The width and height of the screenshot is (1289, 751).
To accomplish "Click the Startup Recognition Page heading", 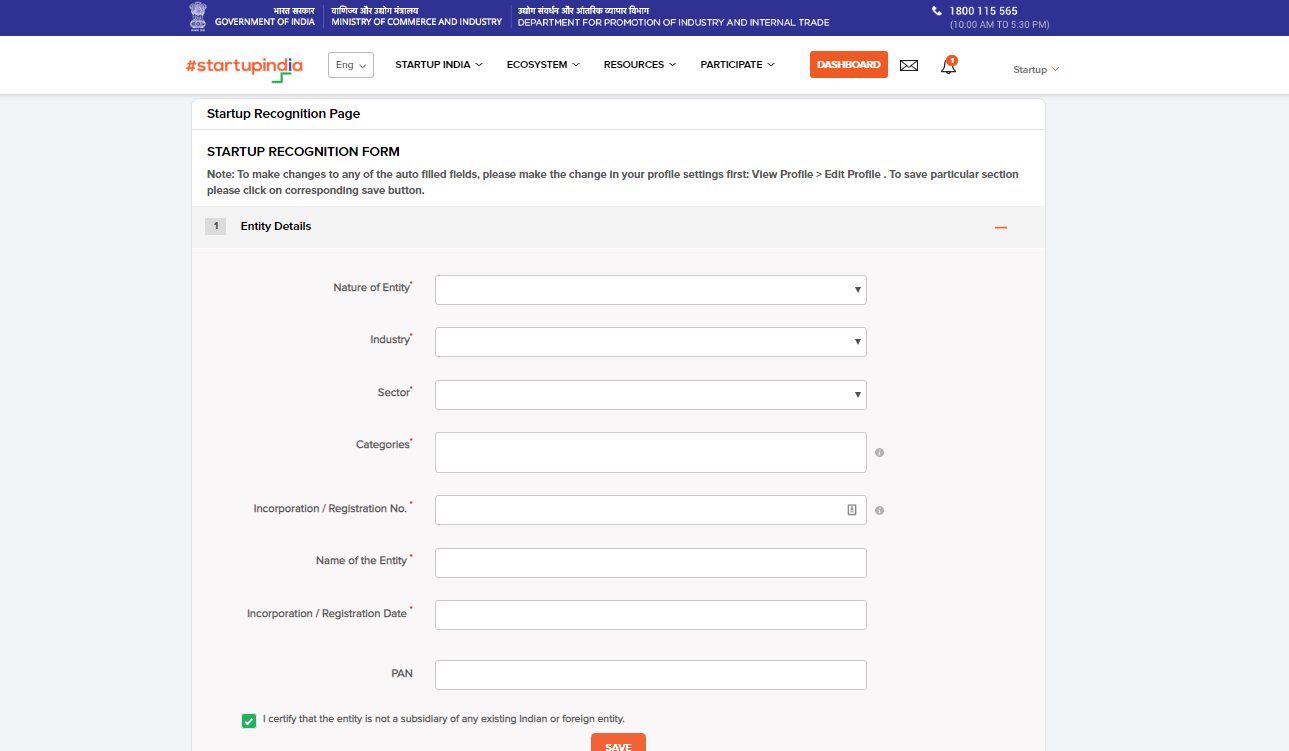I will tap(283, 114).
